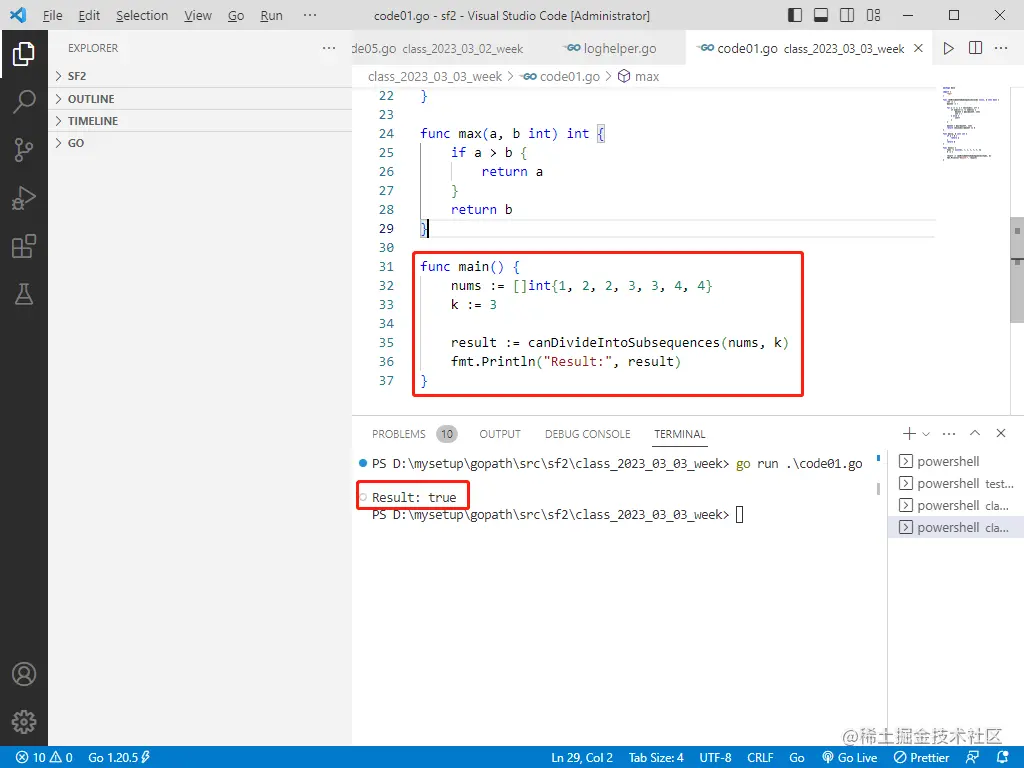Switch to the DEBUG CONSOLE tab
Image resolution: width=1024 pixels, height=768 pixels.
(587, 434)
